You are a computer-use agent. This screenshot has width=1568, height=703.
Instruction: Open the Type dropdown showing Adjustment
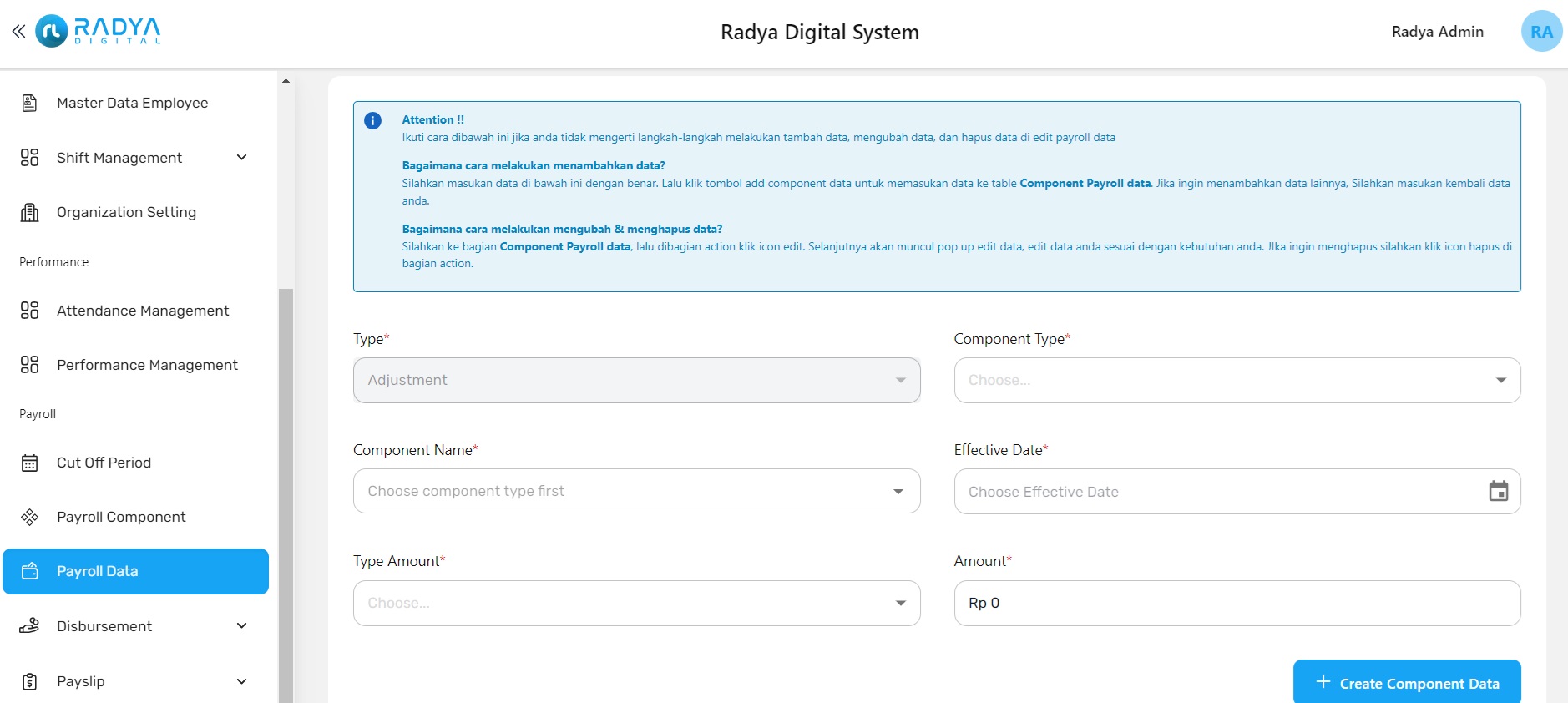click(636, 380)
